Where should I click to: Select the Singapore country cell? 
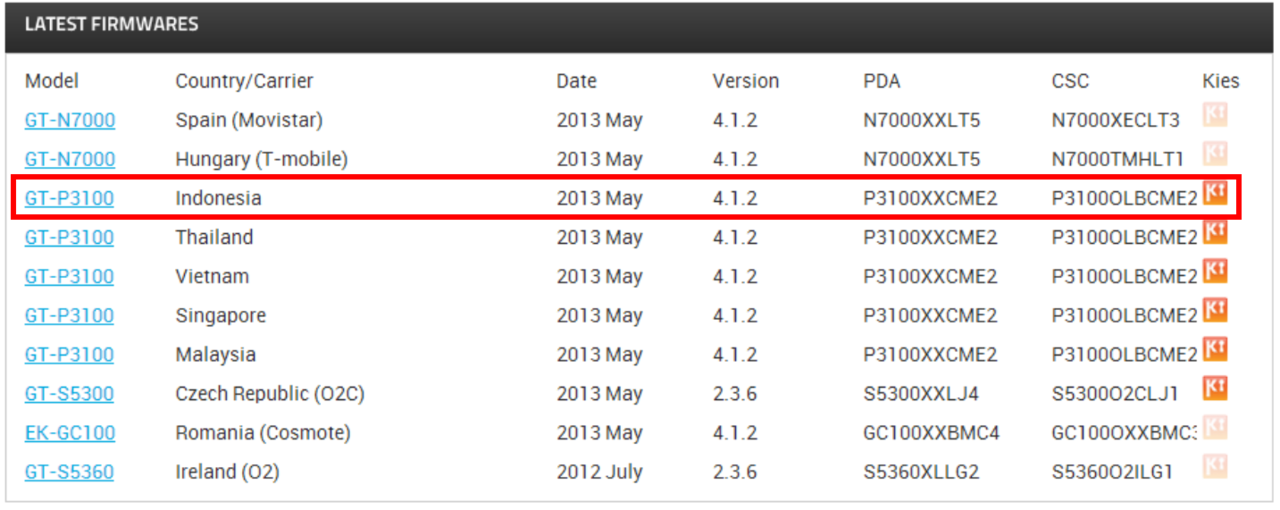click(x=221, y=315)
